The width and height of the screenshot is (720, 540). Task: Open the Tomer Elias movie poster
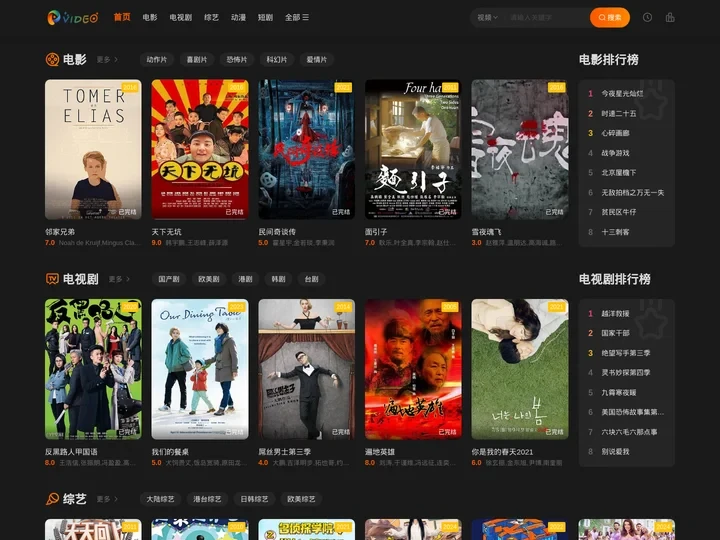[x=93, y=149]
